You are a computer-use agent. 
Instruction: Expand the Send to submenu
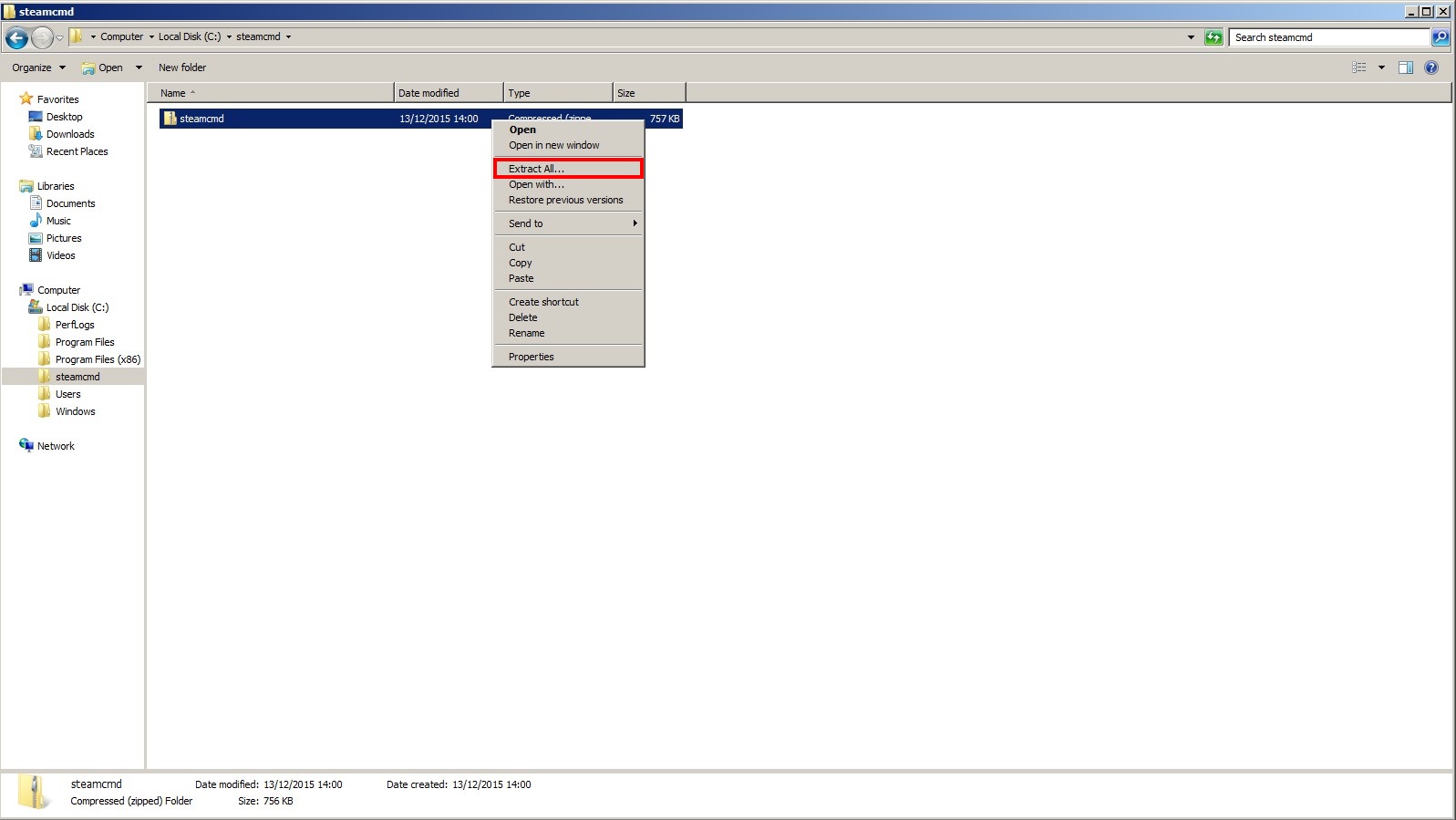click(x=569, y=223)
